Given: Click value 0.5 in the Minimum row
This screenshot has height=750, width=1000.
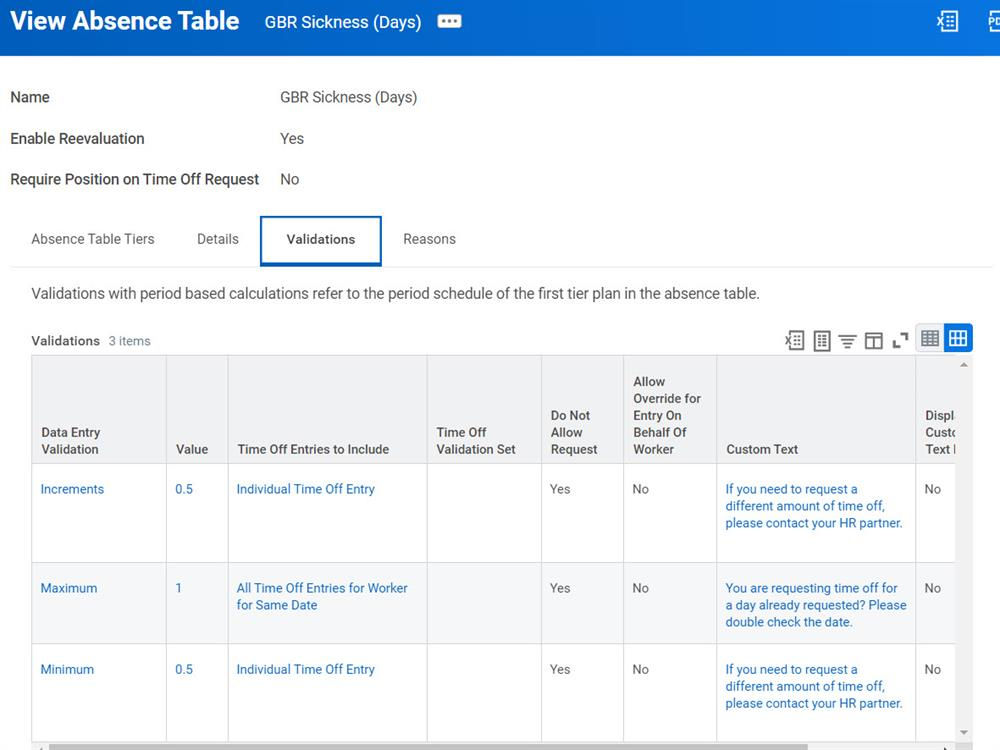Looking at the screenshot, I should [184, 670].
